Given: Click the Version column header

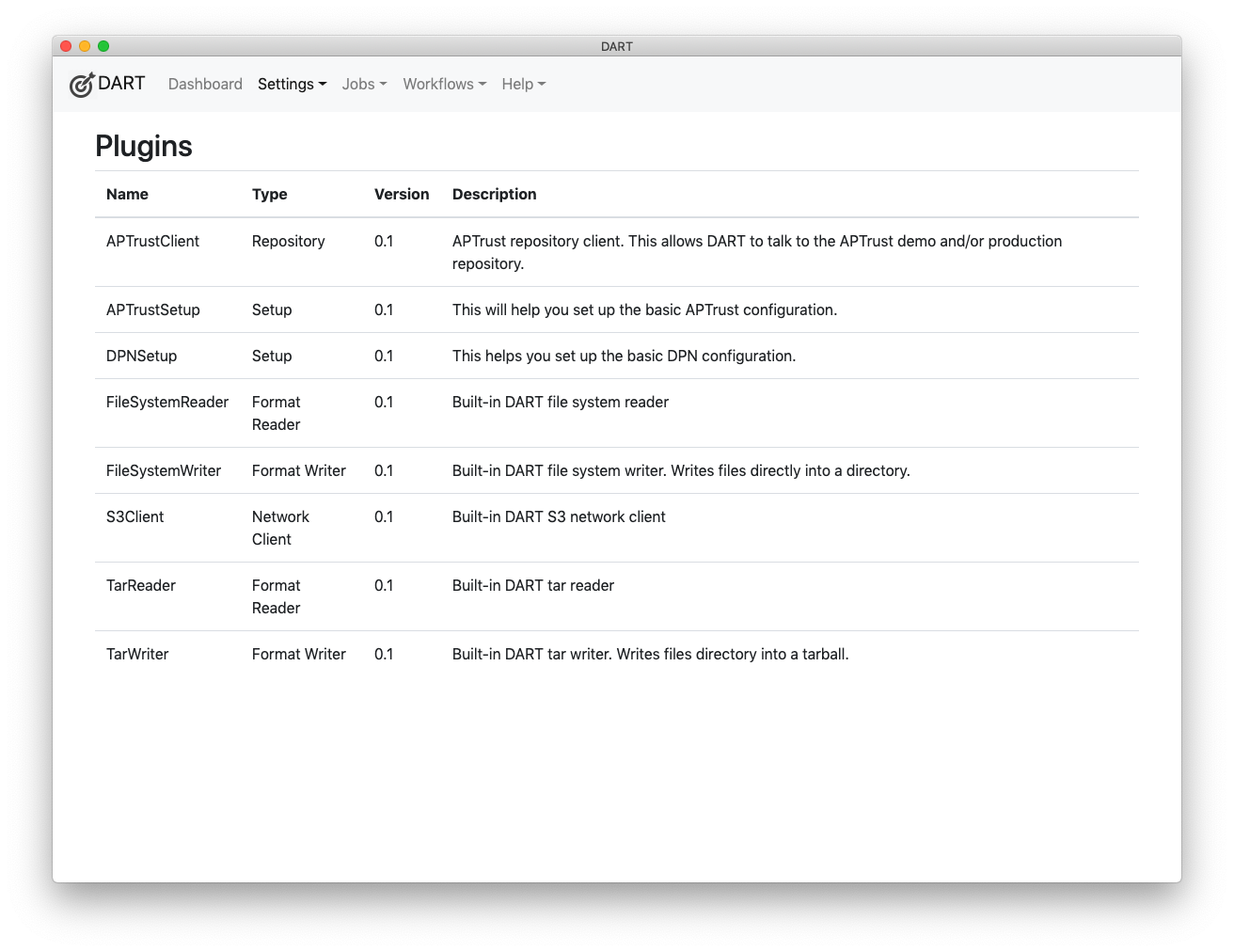Looking at the screenshot, I should pos(403,194).
